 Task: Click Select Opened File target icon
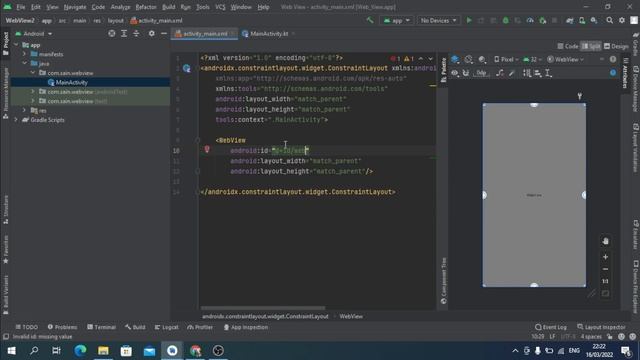point(111,33)
